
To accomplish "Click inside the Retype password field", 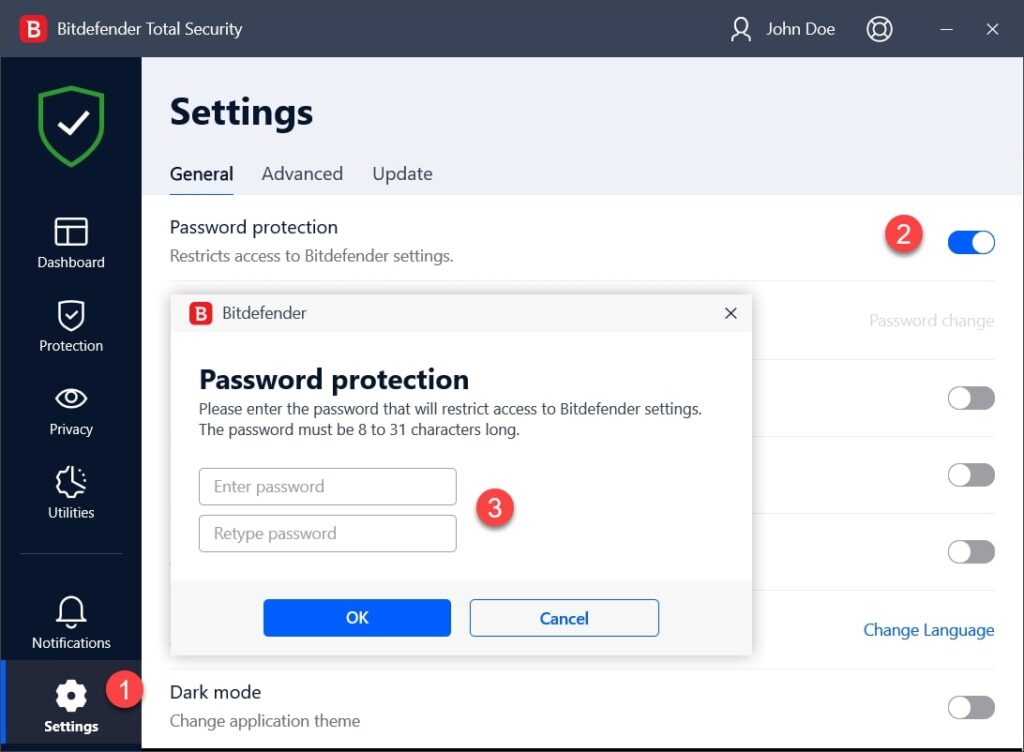I will [327, 533].
